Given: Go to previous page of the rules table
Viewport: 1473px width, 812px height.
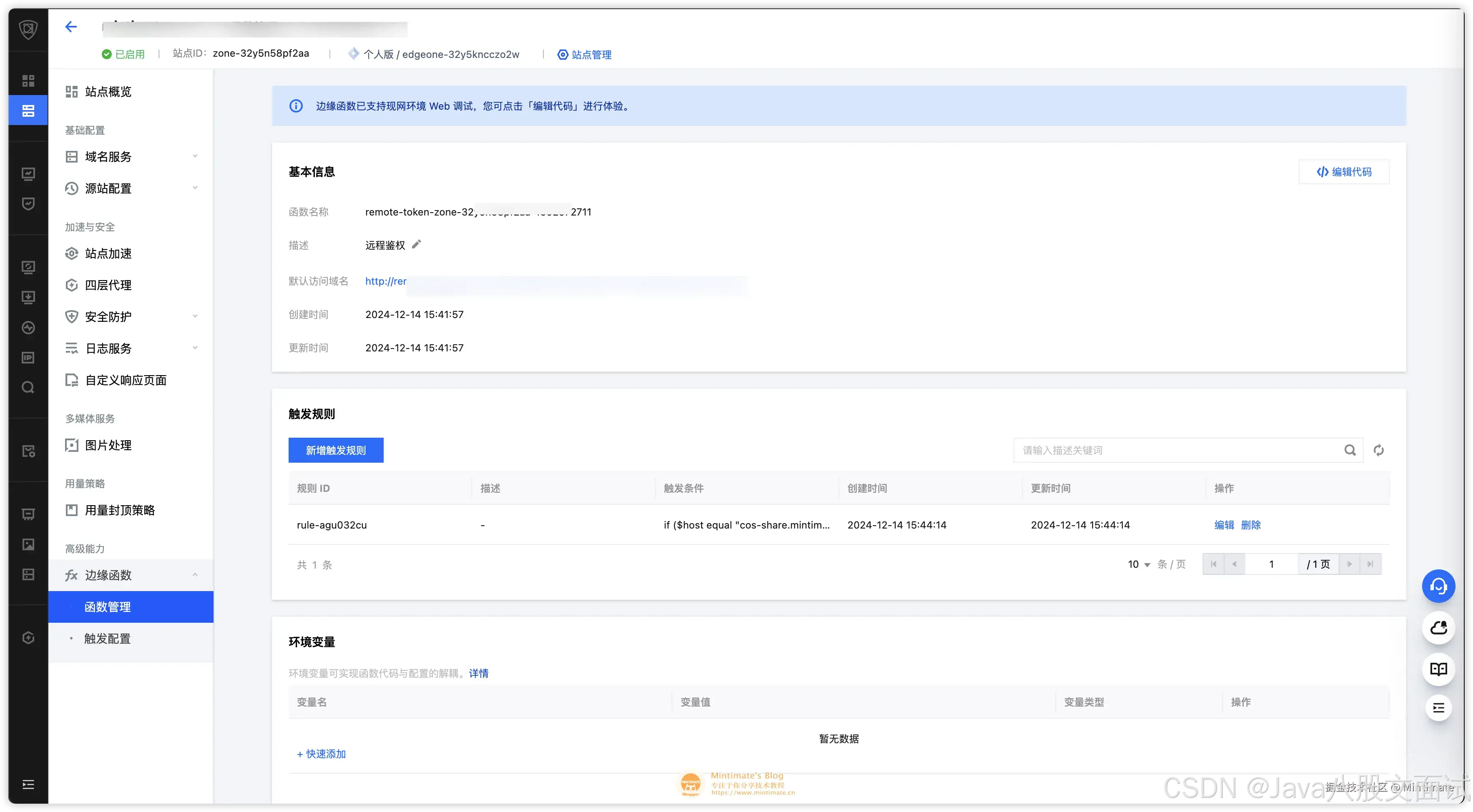Looking at the screenshot, I should [x=1234, y=564].
